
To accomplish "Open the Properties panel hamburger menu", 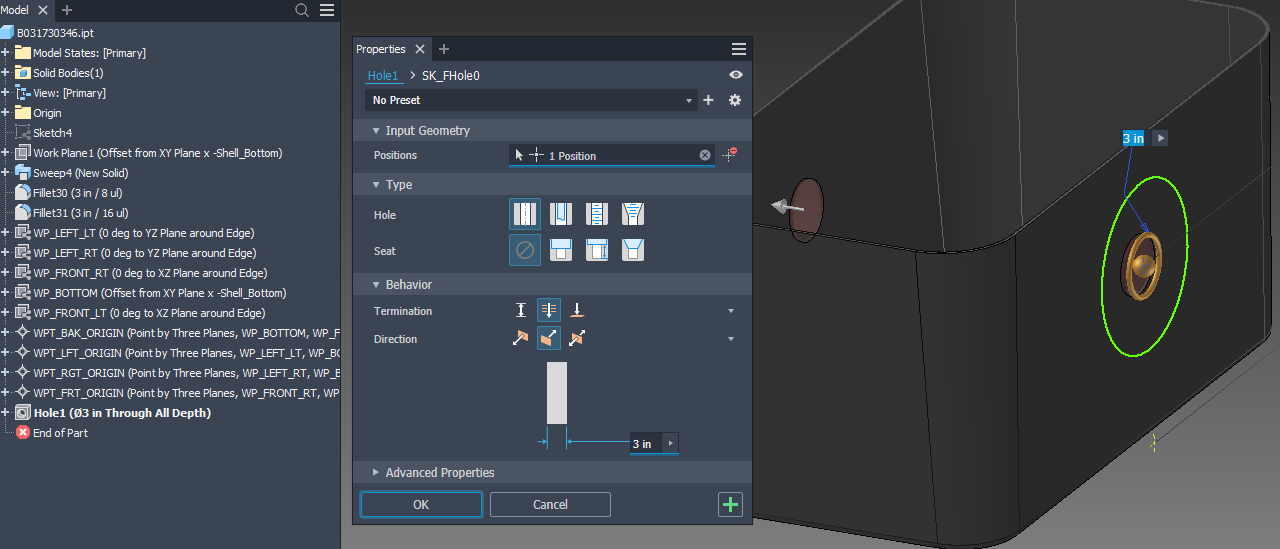I will [739, 49].
